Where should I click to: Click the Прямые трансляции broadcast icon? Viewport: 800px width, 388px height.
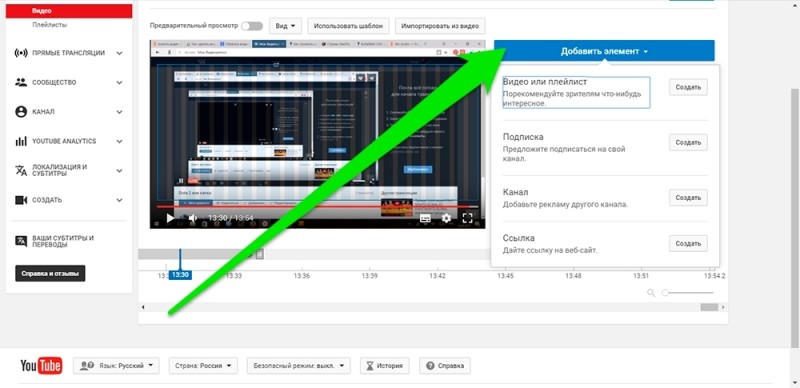pyautogui.click(x=21, y=53)
